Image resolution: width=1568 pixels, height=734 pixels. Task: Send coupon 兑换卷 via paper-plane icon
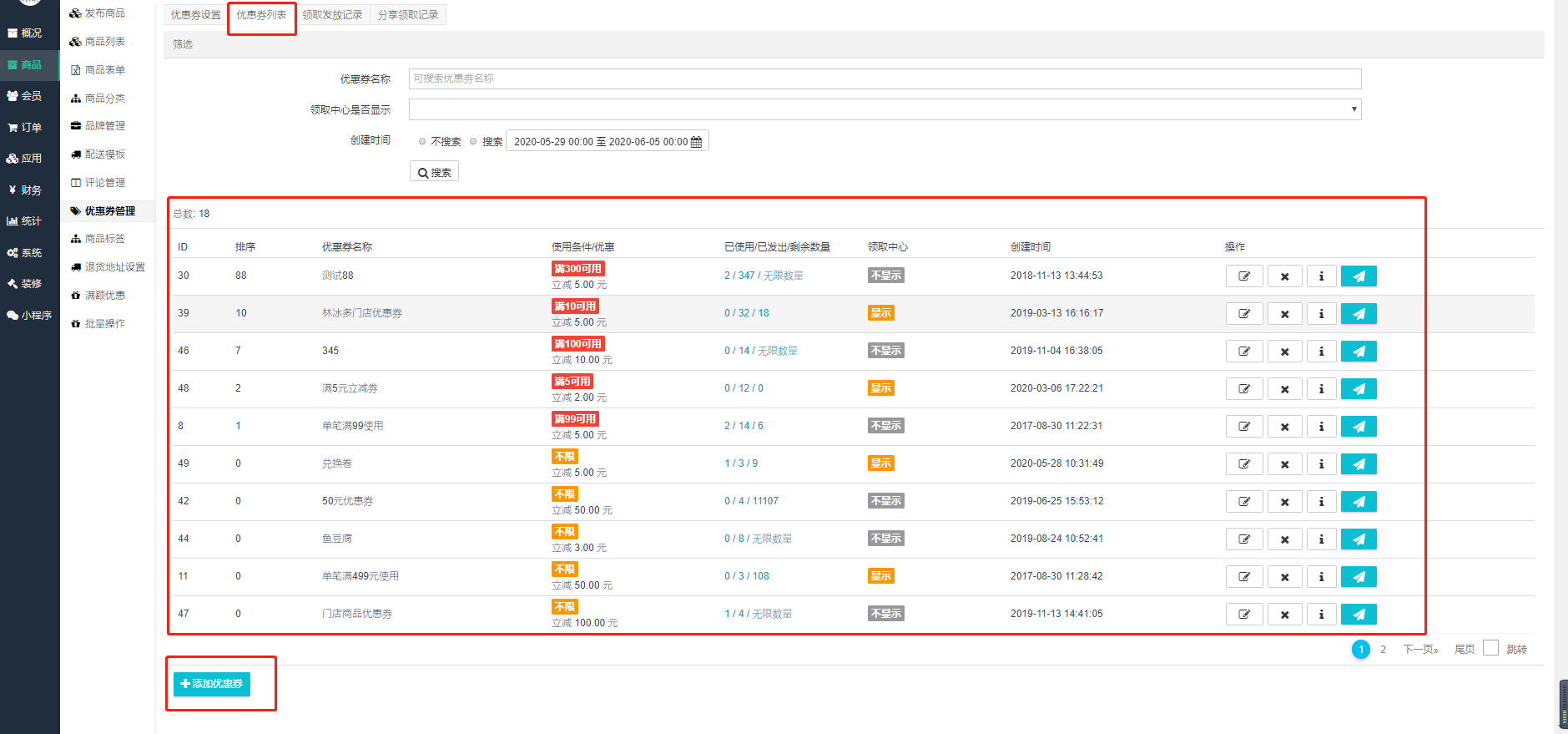(x=1359, y=464)
